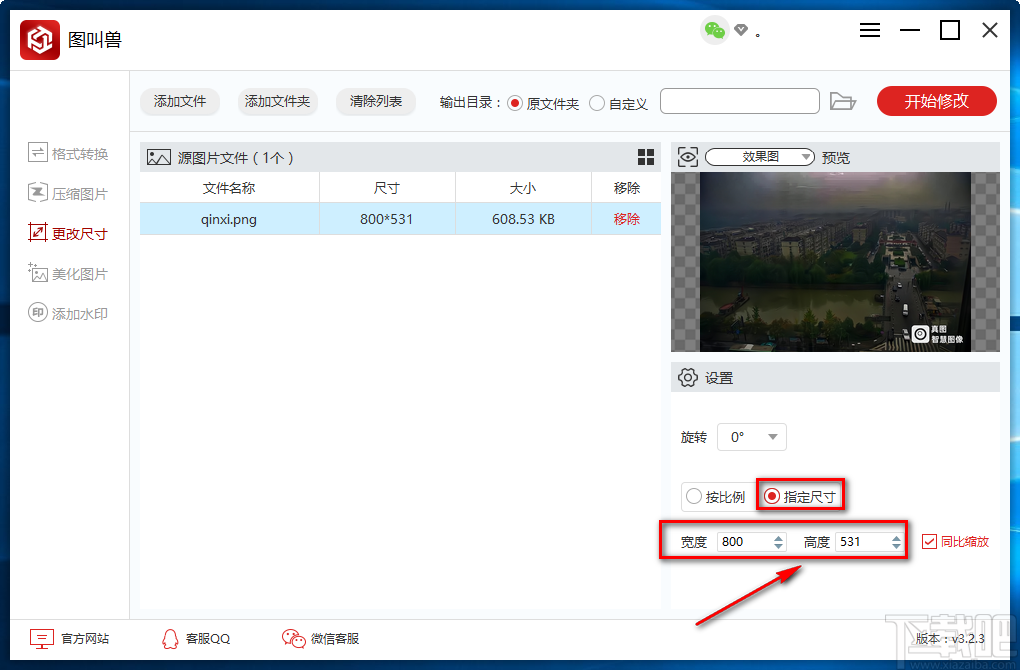Click the 图叫兽 app logo

[40, 40]
